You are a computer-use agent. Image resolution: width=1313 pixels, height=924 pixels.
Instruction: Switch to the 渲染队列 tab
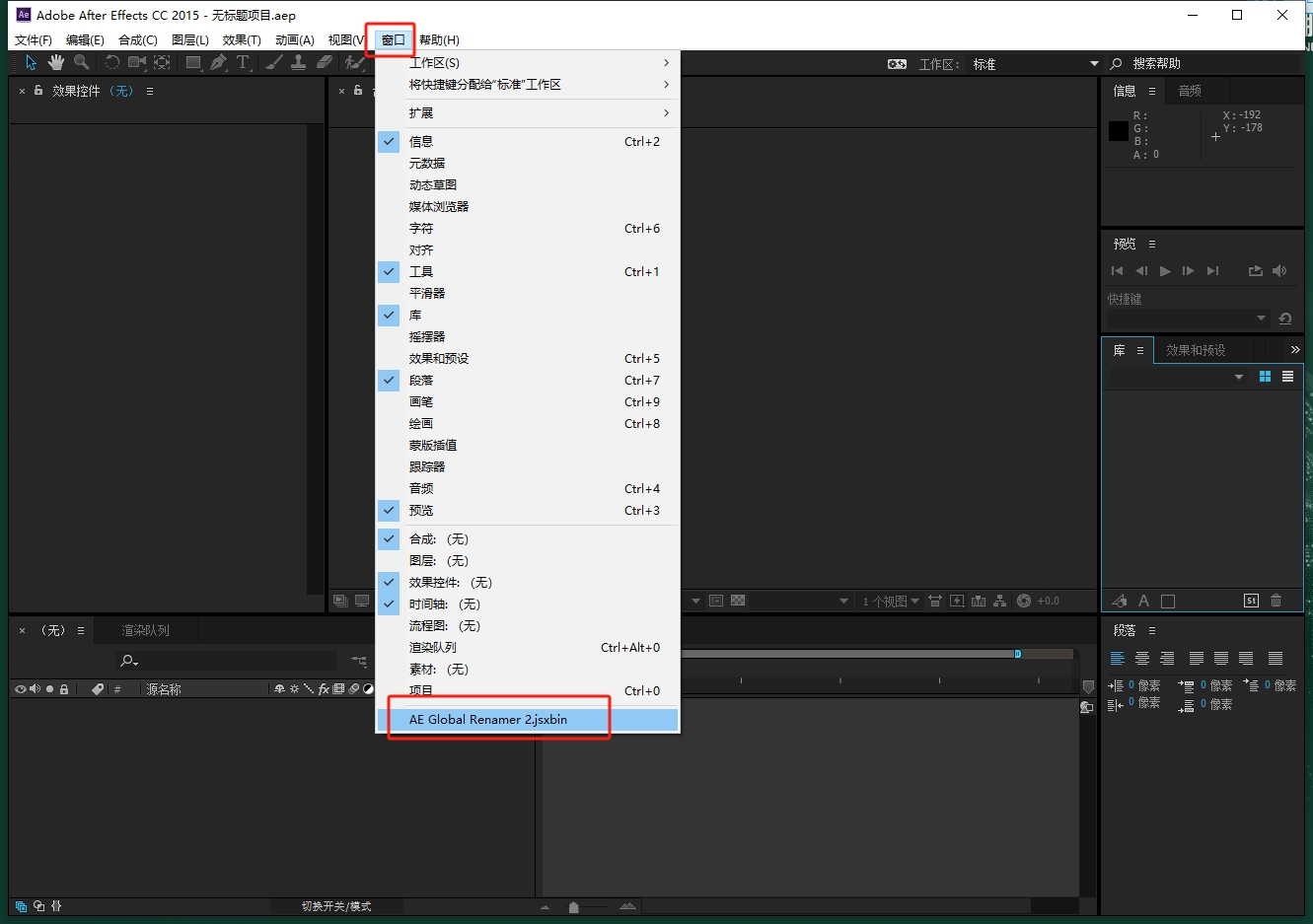[x=145, y=630]
